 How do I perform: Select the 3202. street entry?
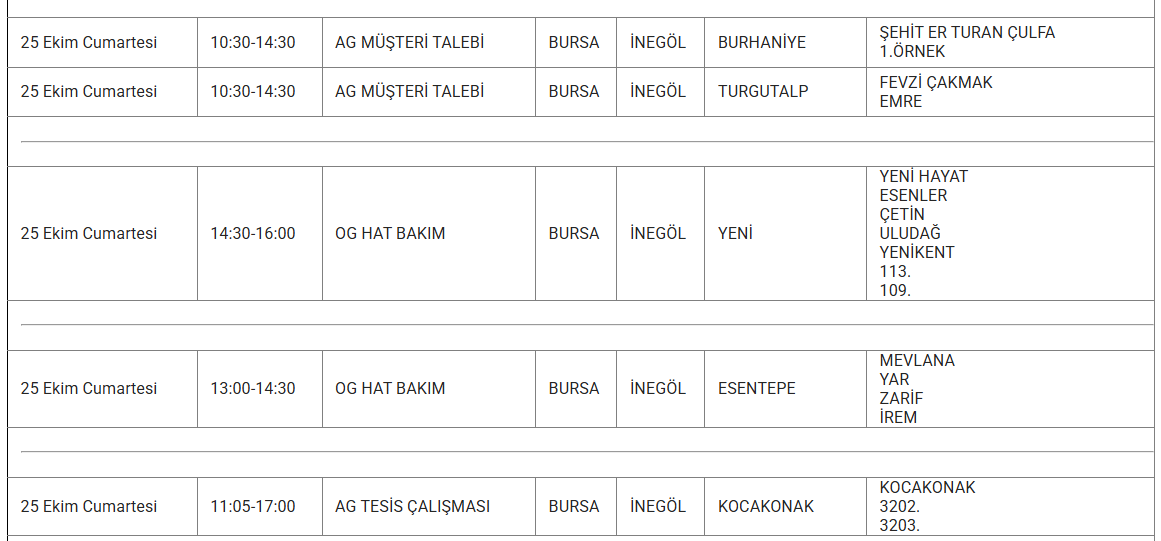pos(900,506)
